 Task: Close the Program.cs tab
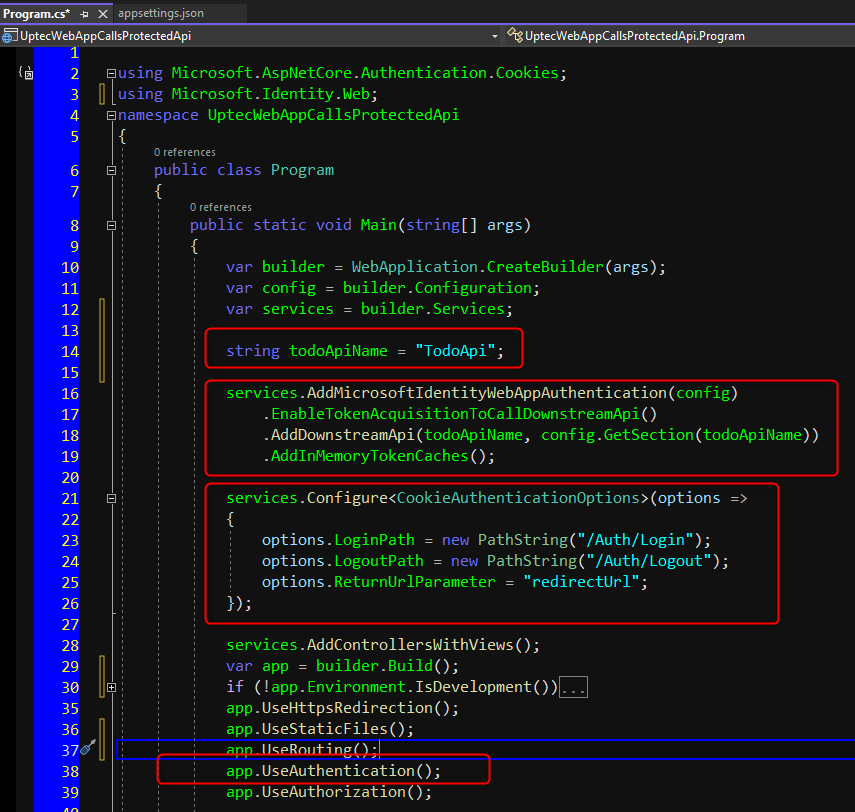102,14
